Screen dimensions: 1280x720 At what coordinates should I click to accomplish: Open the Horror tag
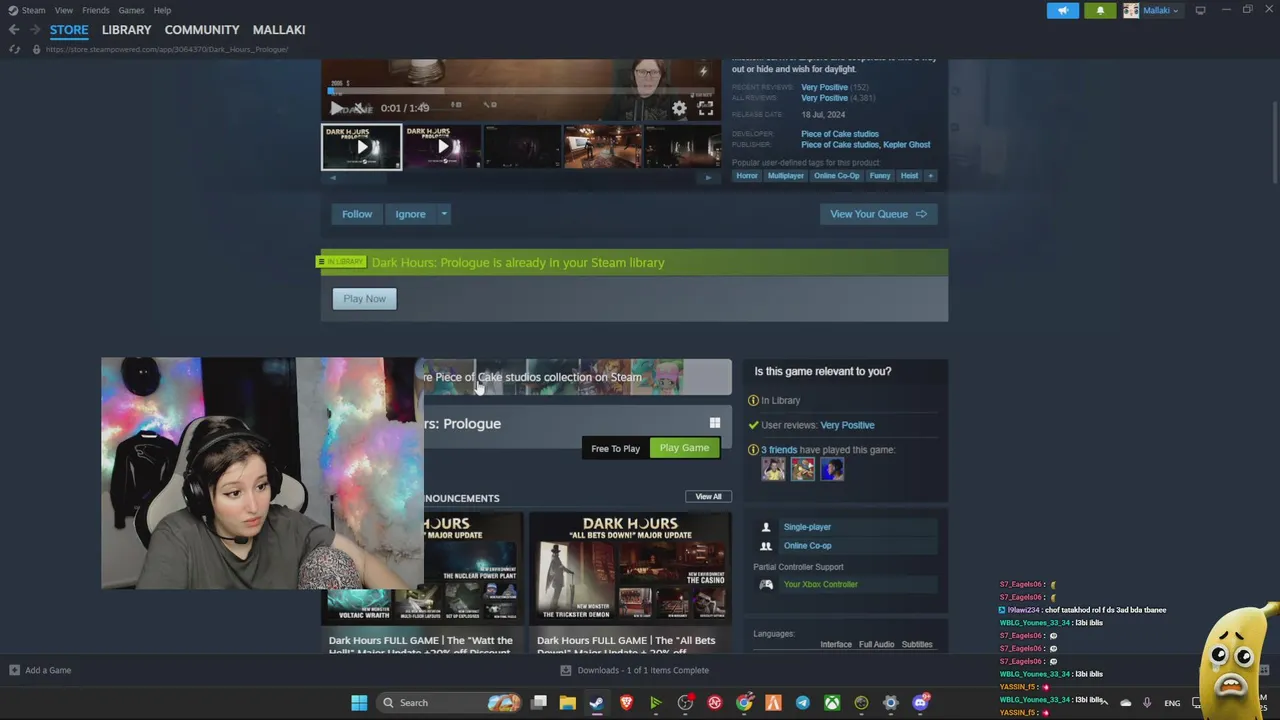click(747, 176)
